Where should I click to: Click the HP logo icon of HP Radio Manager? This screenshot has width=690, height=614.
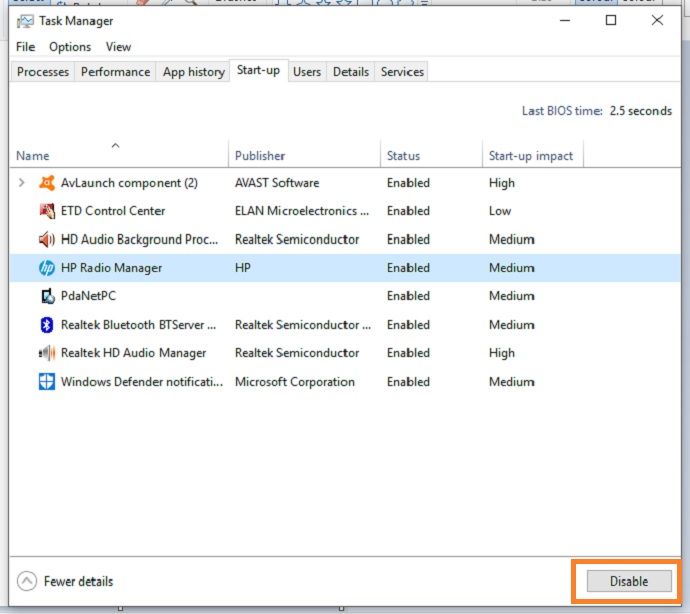[47, 268]
